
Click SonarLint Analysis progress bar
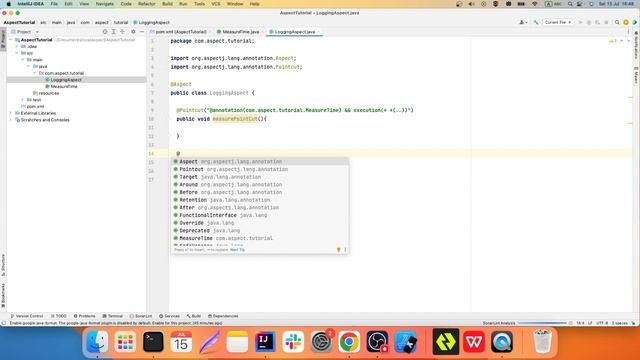(542, 323)
